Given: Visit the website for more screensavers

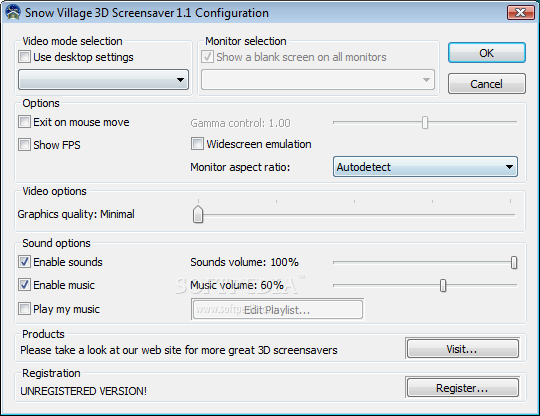Looking at the screenshot, I should click(463, 349).
